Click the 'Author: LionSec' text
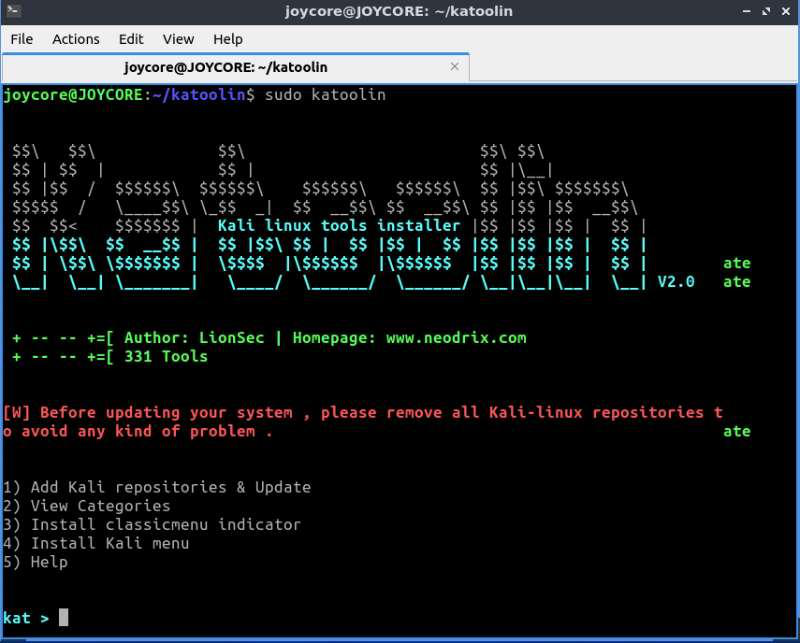 [x=194, y=338]
